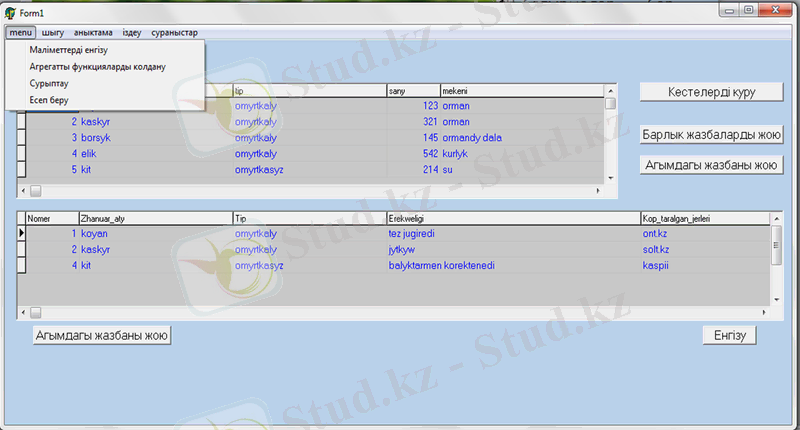This screenshot has width=800, height=430.
Task: Click bottom-left Ағымдағы жазбаны жою button
Action: tap(102, 335)
